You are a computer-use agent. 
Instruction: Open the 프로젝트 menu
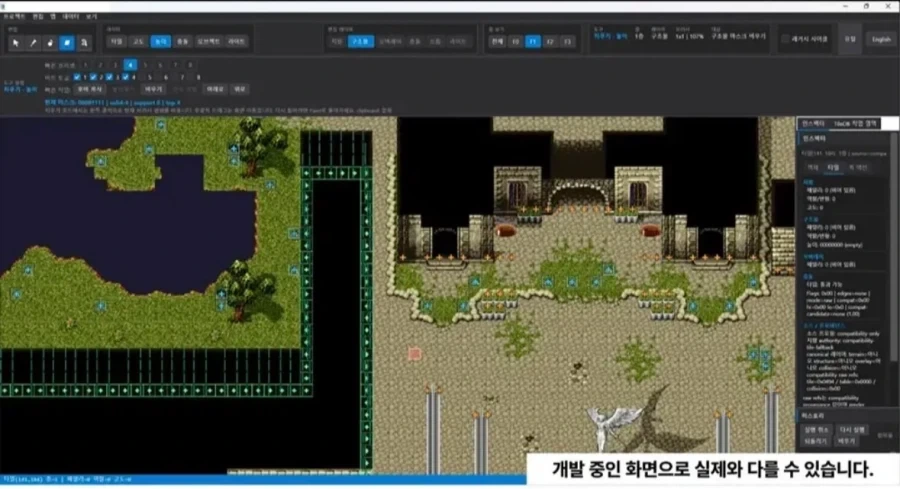(x=14, y=17)
